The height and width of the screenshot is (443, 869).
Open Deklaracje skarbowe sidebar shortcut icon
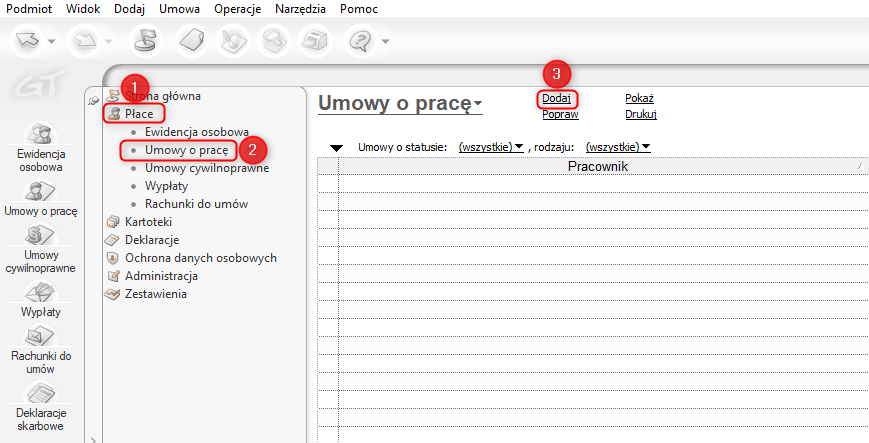tap(40, 407)
